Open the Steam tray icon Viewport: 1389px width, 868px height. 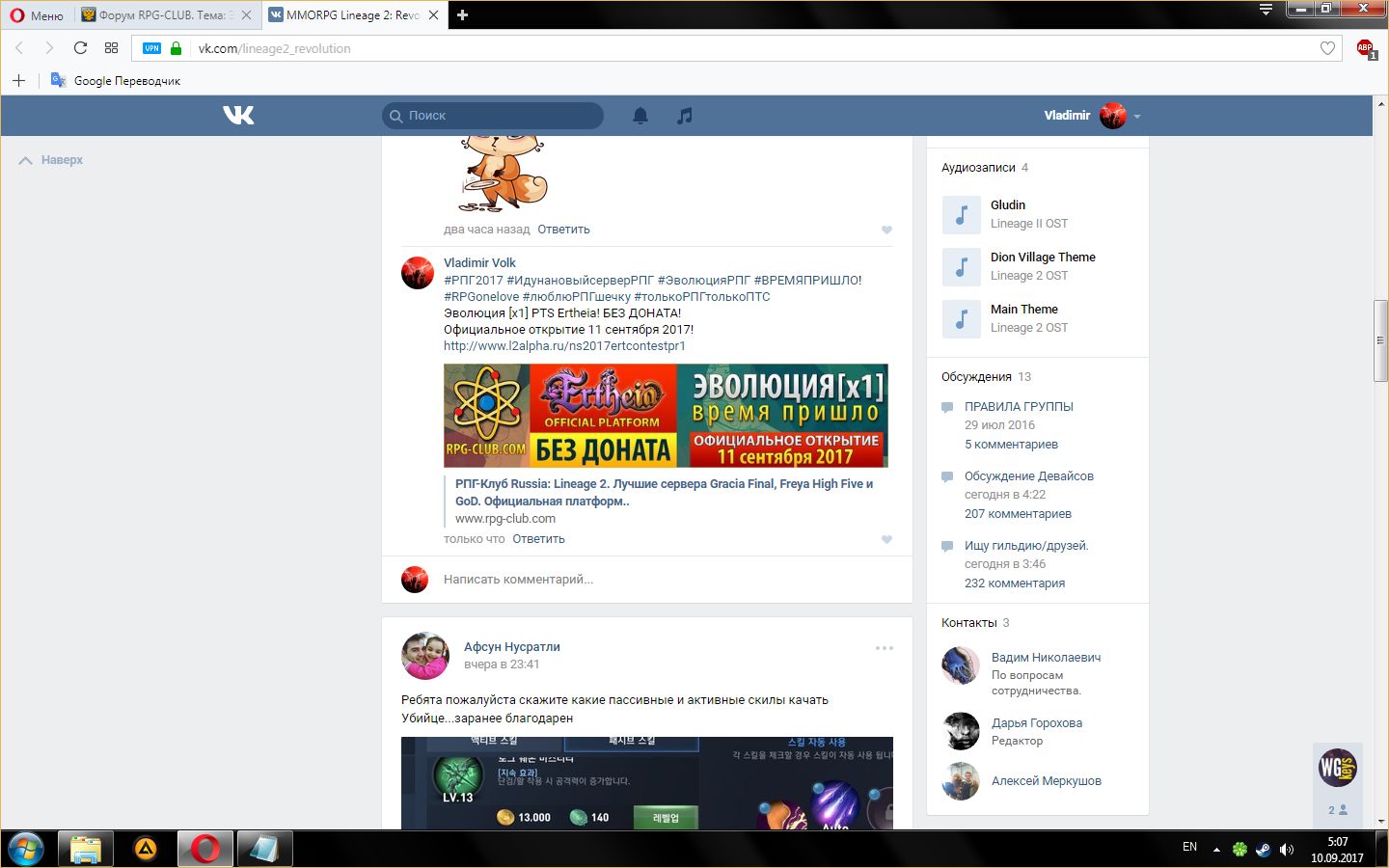pos(1263,849)
